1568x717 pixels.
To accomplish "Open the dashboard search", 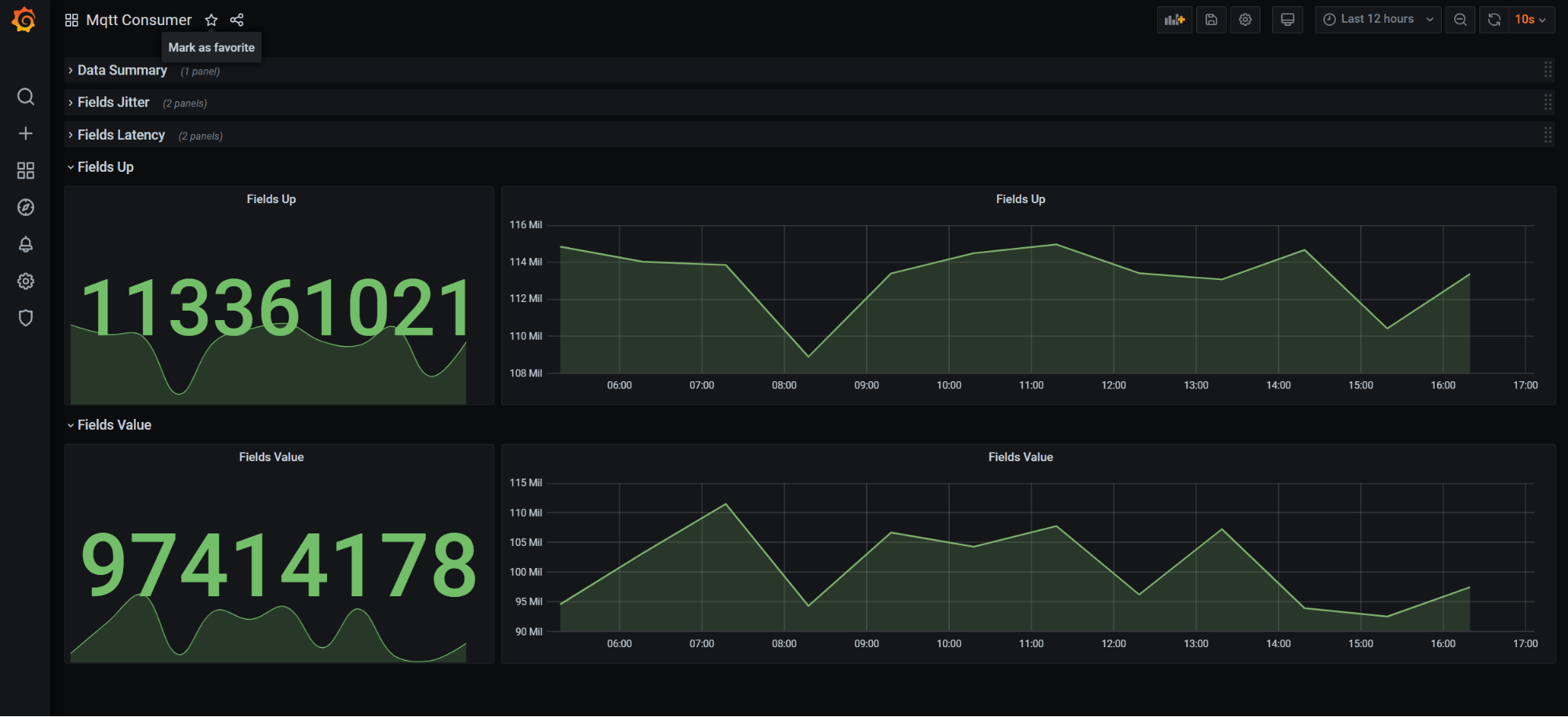I will pos(26,96).
